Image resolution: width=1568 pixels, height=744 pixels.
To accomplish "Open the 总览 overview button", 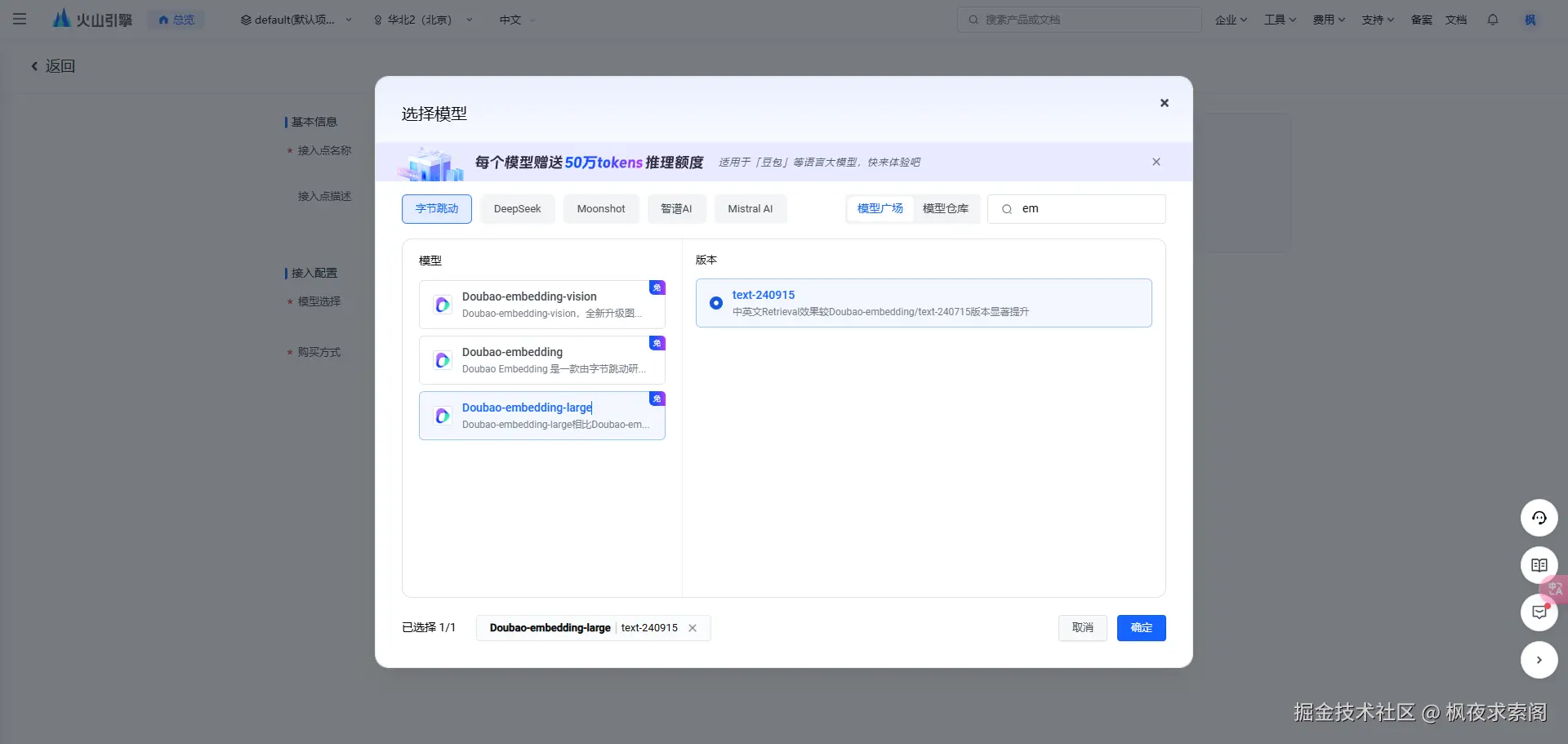I will [176, 20].
